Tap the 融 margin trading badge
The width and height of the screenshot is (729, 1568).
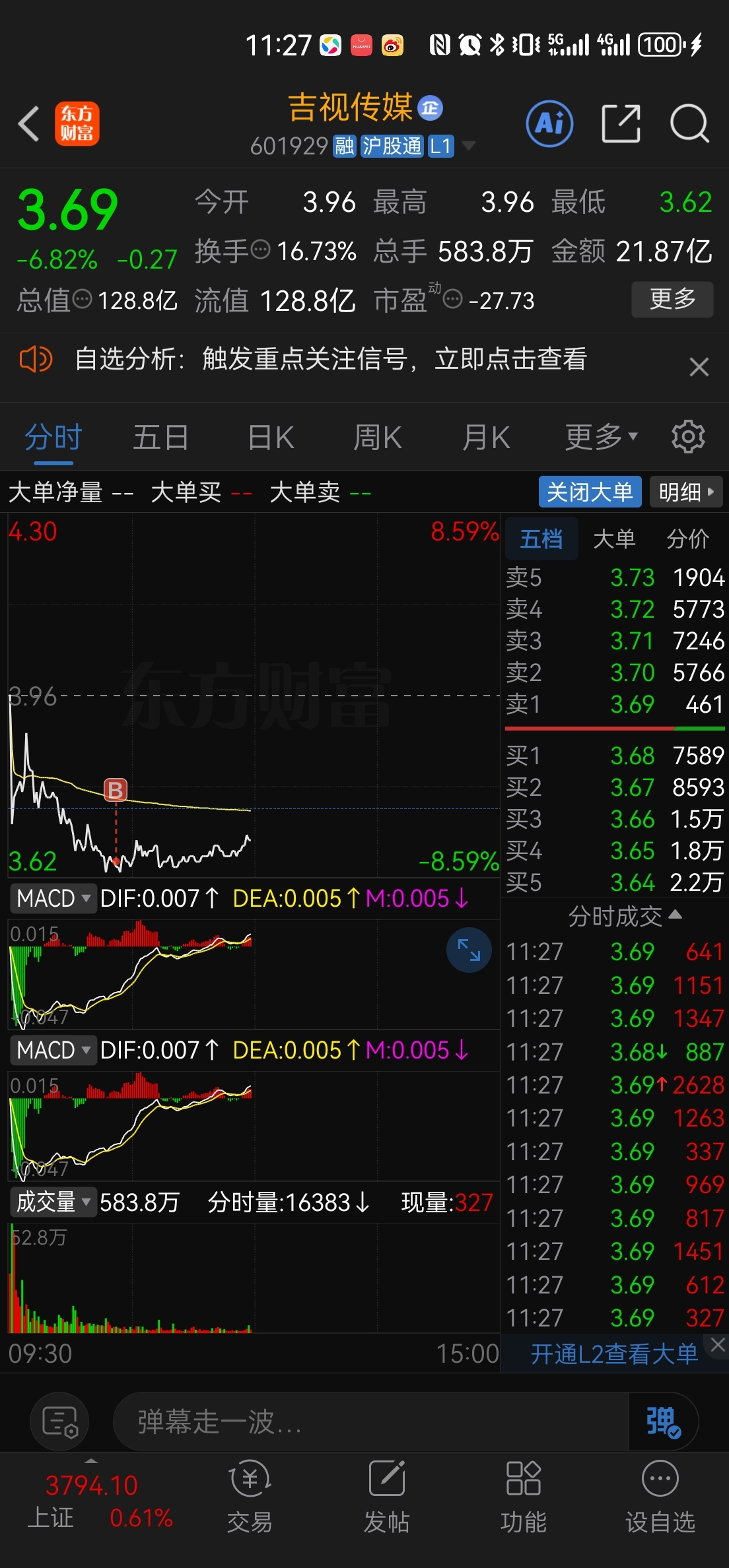click(x=344, y=146)
